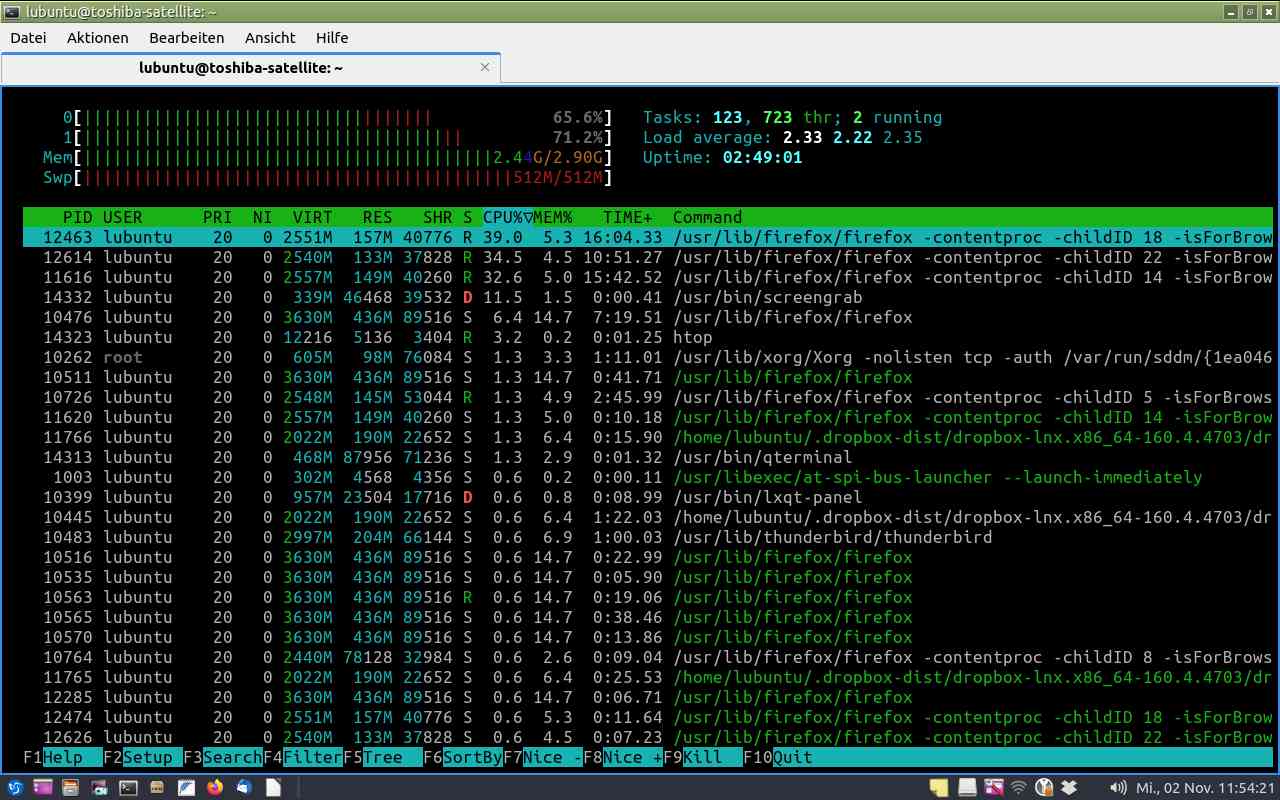Click F9 Kill in htop footer
1280x800 pixels.
coord(703,757)
